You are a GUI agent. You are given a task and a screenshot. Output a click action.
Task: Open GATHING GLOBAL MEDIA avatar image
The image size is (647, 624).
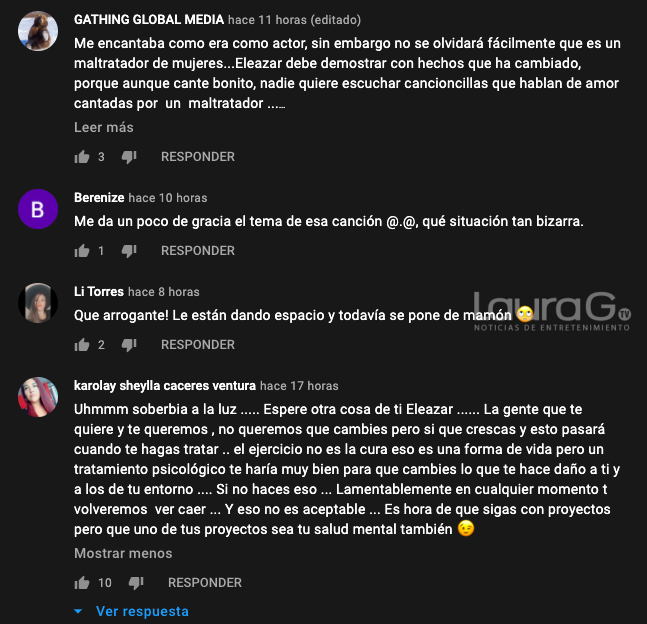click(38, 31)
